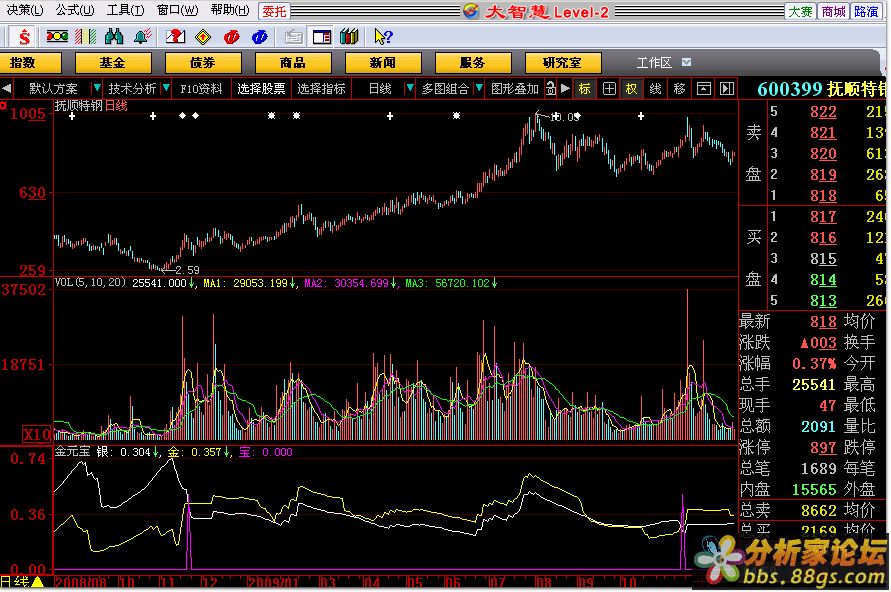Switch to the 服务 tab
The height and width of the screenshot is (592, 891).
pos(473,62)
